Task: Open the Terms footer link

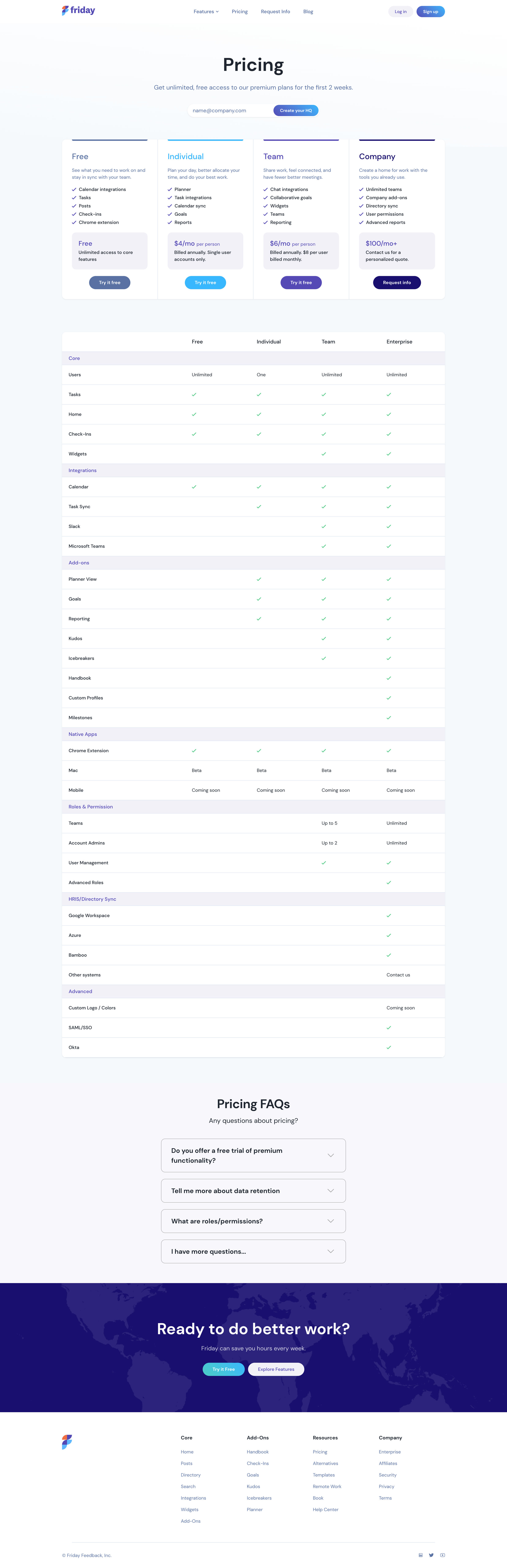Action: coord(385,1498)
